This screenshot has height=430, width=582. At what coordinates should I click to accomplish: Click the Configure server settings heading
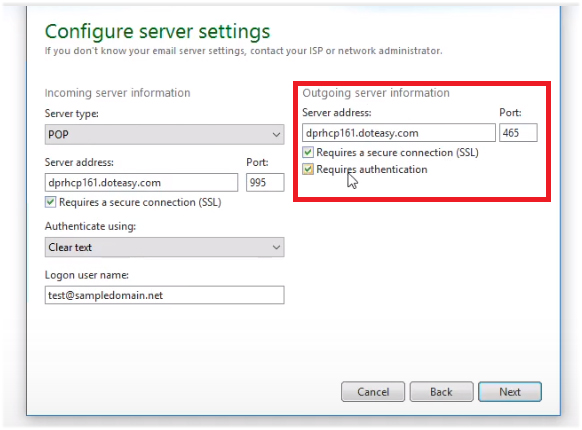click(x=157, y=32)
